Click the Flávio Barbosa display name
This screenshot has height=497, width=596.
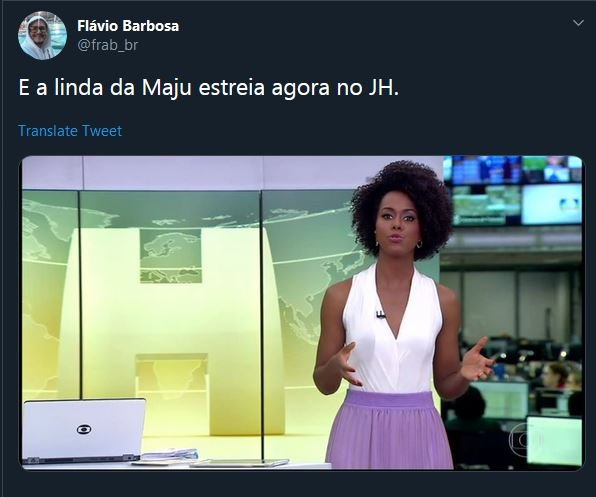[x=128, y=26]
